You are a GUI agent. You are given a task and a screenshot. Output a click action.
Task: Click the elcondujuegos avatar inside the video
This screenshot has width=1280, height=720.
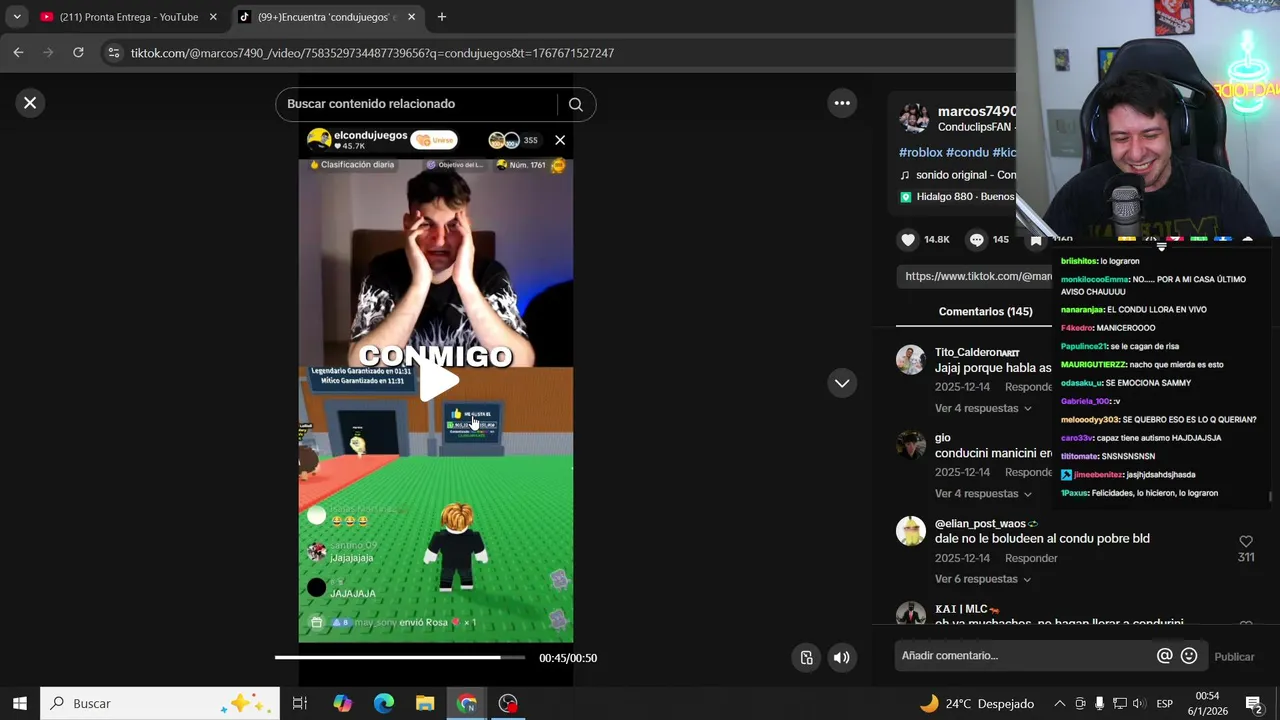[x=319, y=140]
